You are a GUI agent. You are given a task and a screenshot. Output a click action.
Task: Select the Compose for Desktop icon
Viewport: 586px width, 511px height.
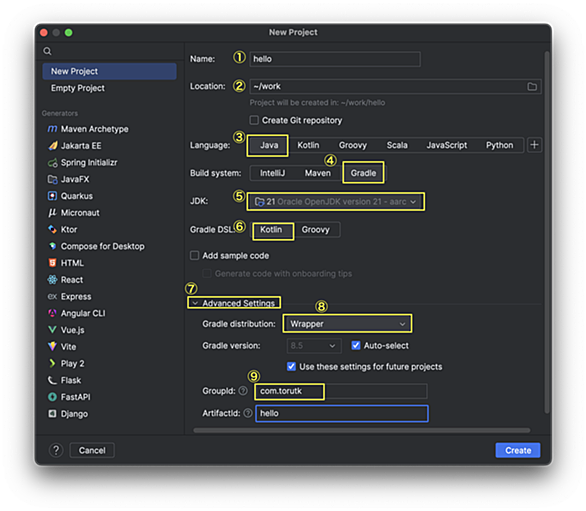[x=52, y=246]
